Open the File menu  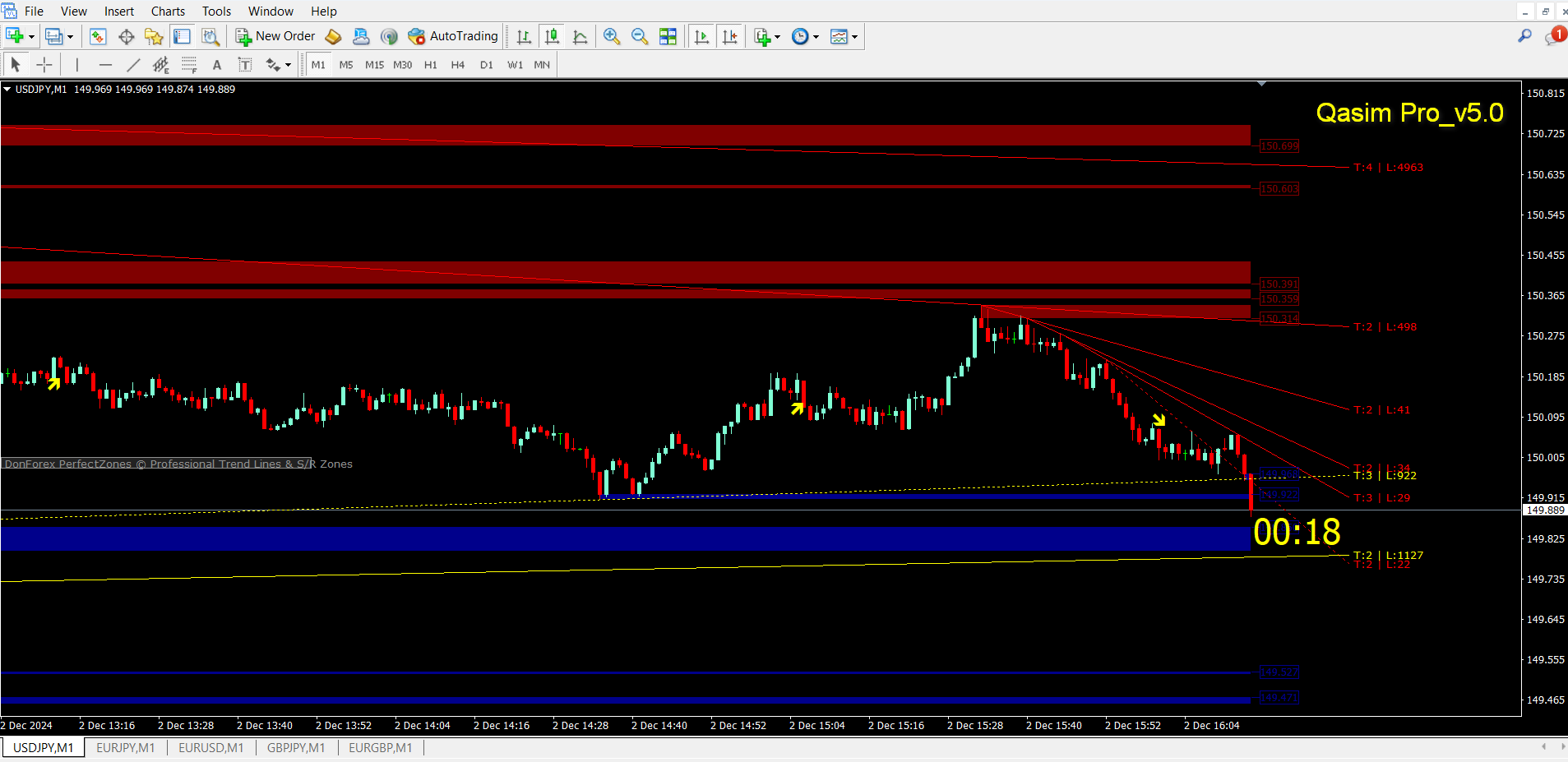pyautogui.click(x=35, y=11)
